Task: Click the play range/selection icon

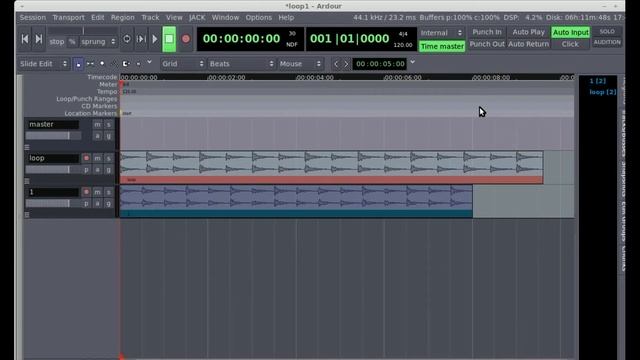Action: click(141, 39)
